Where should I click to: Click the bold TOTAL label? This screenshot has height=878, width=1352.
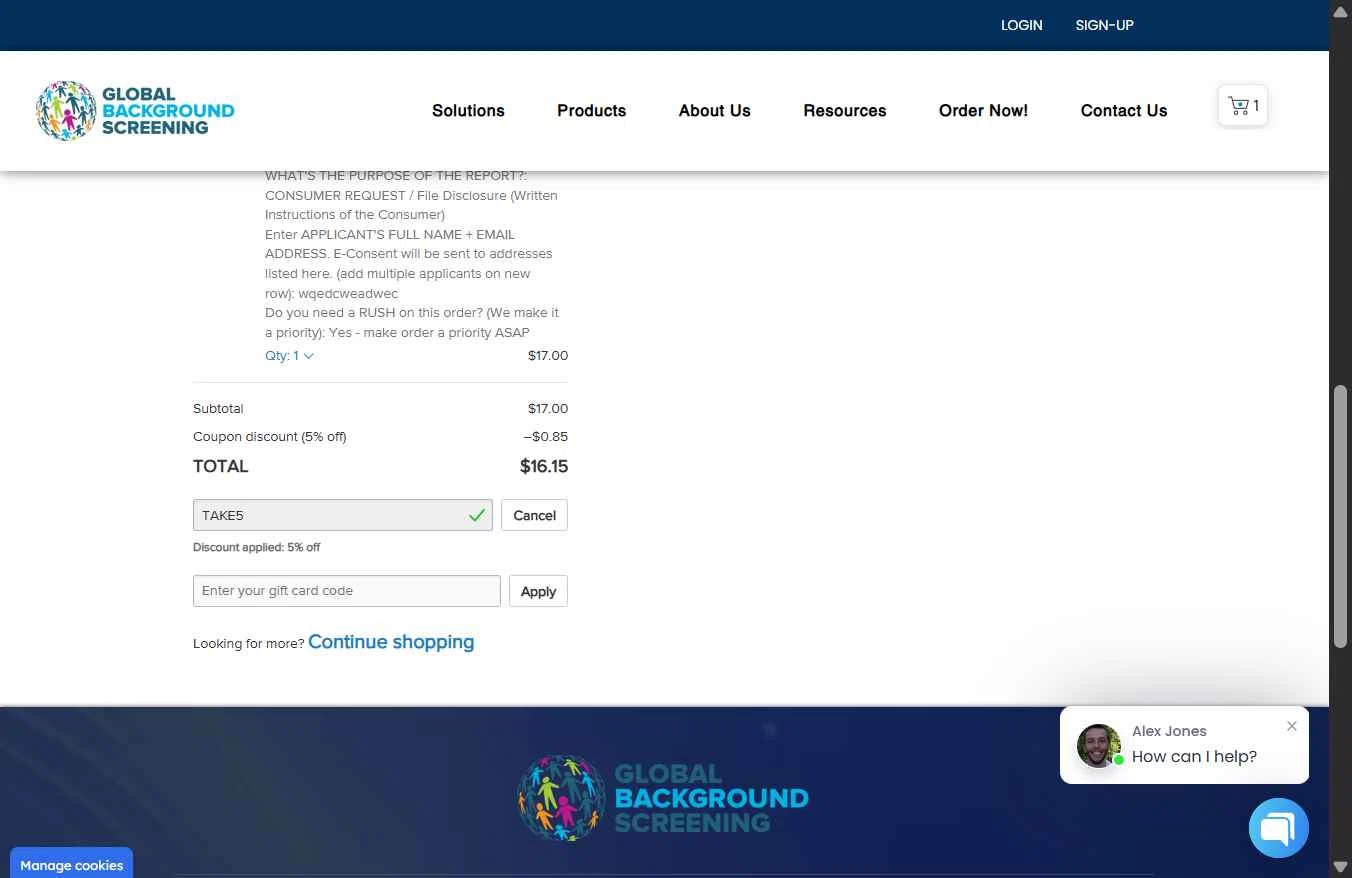coord(220,466)
